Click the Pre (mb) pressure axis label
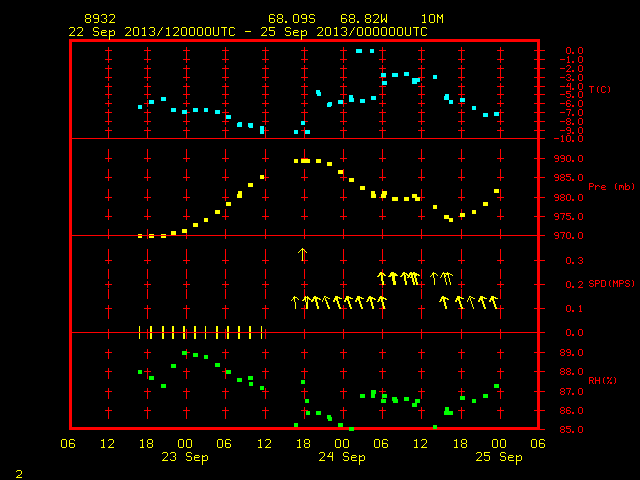Screen dimensions: 640x480 pyautogui.click(x=611, y=187)
